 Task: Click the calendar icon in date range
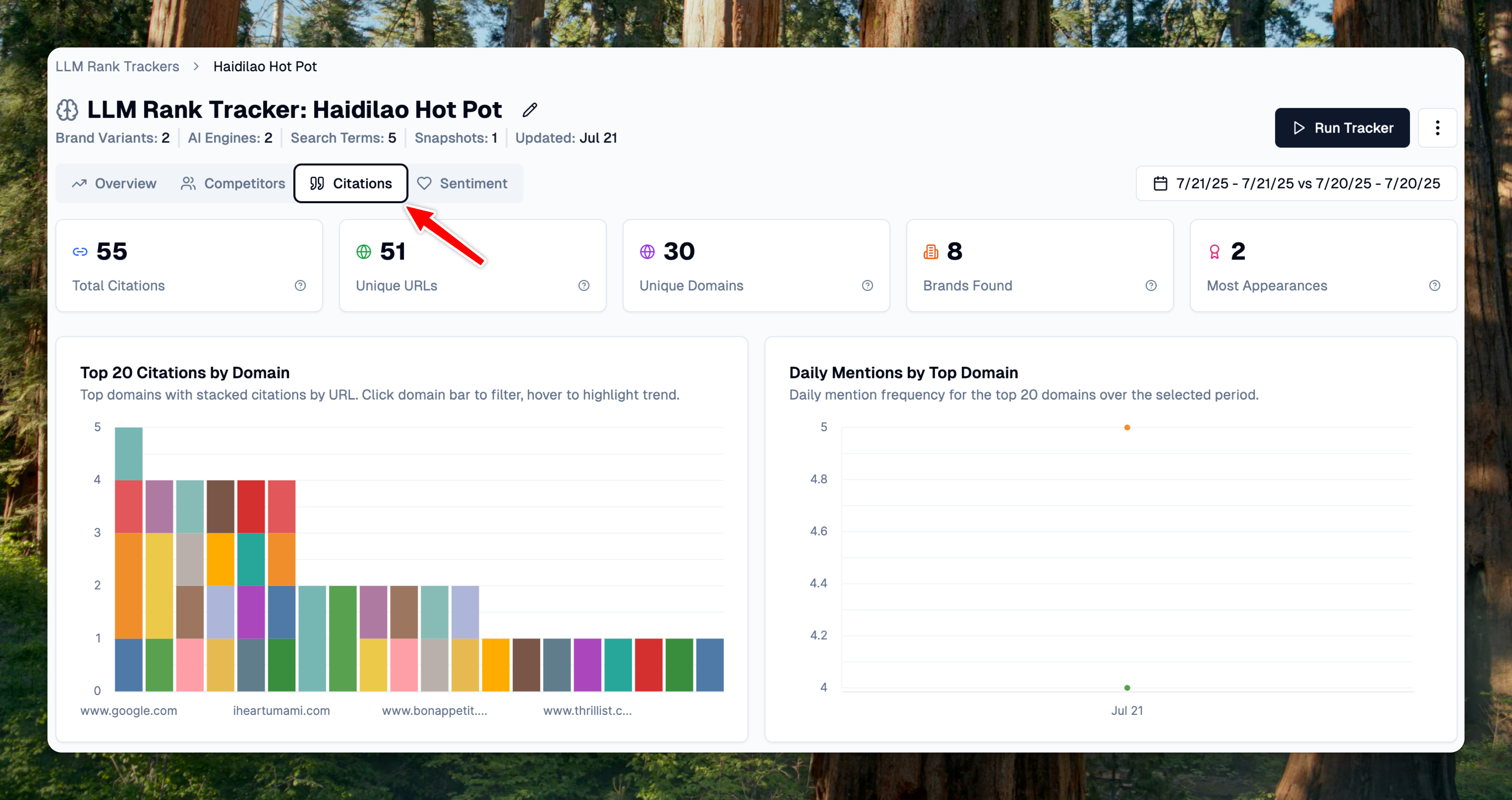click(1160, 184)
